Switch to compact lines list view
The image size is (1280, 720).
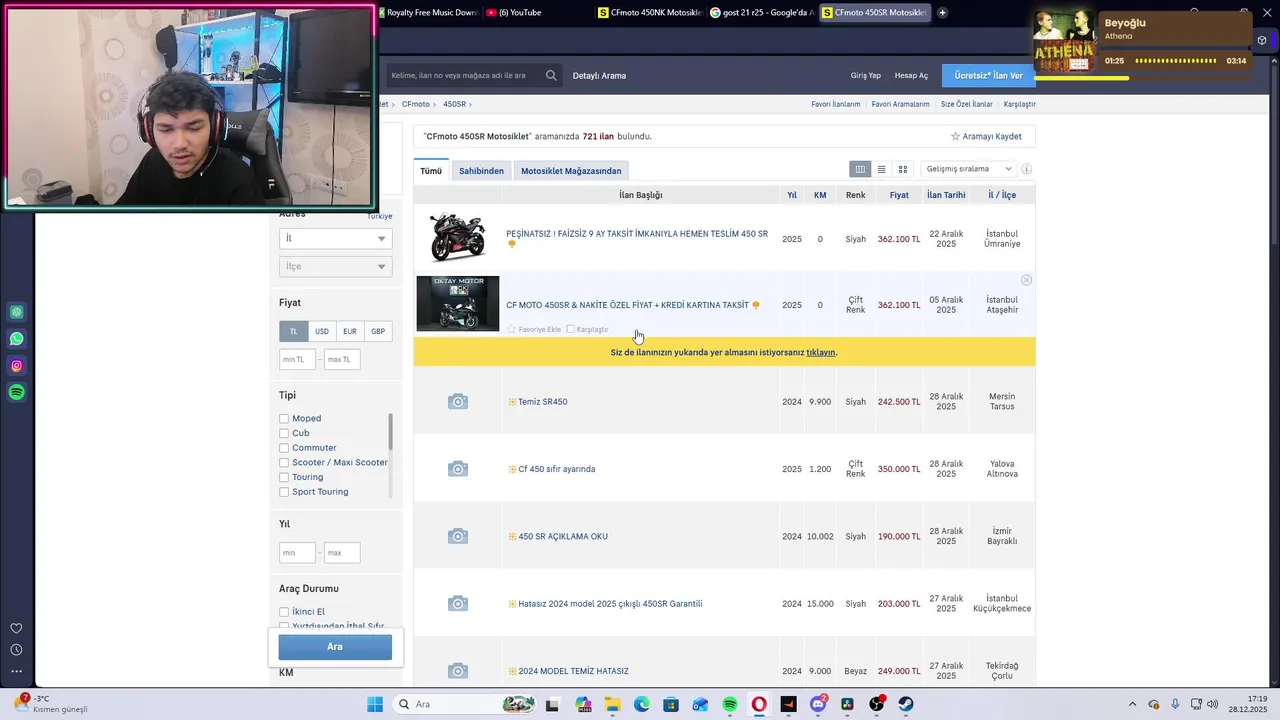[x=881, y=169]
